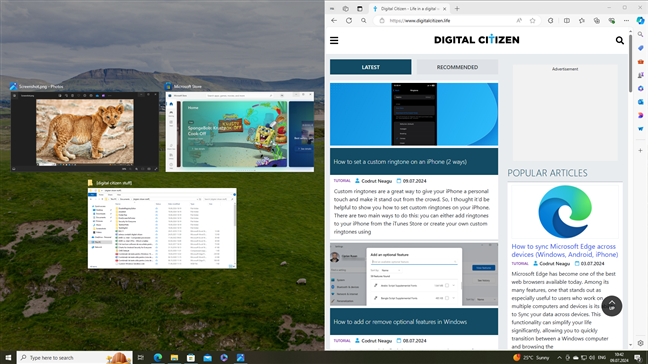The image size is (648, 364).
Task: Open the Windows Start menu
Action: click(x=8, y=357)
